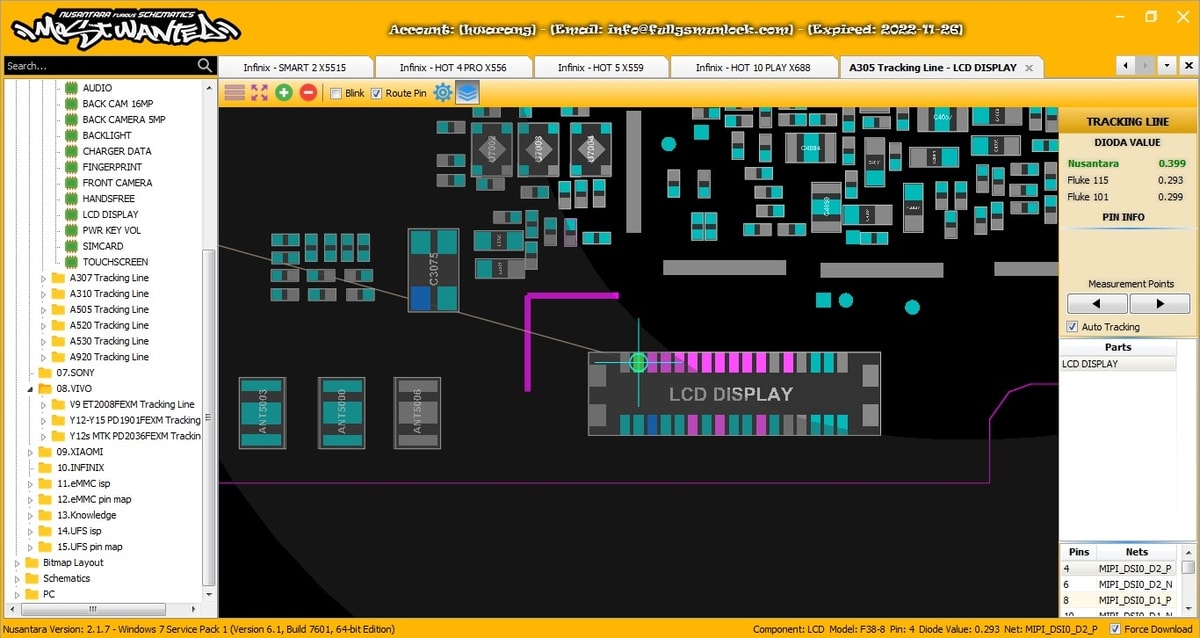Select BACK CAMERA 5MP item

[x=124, y=120]
